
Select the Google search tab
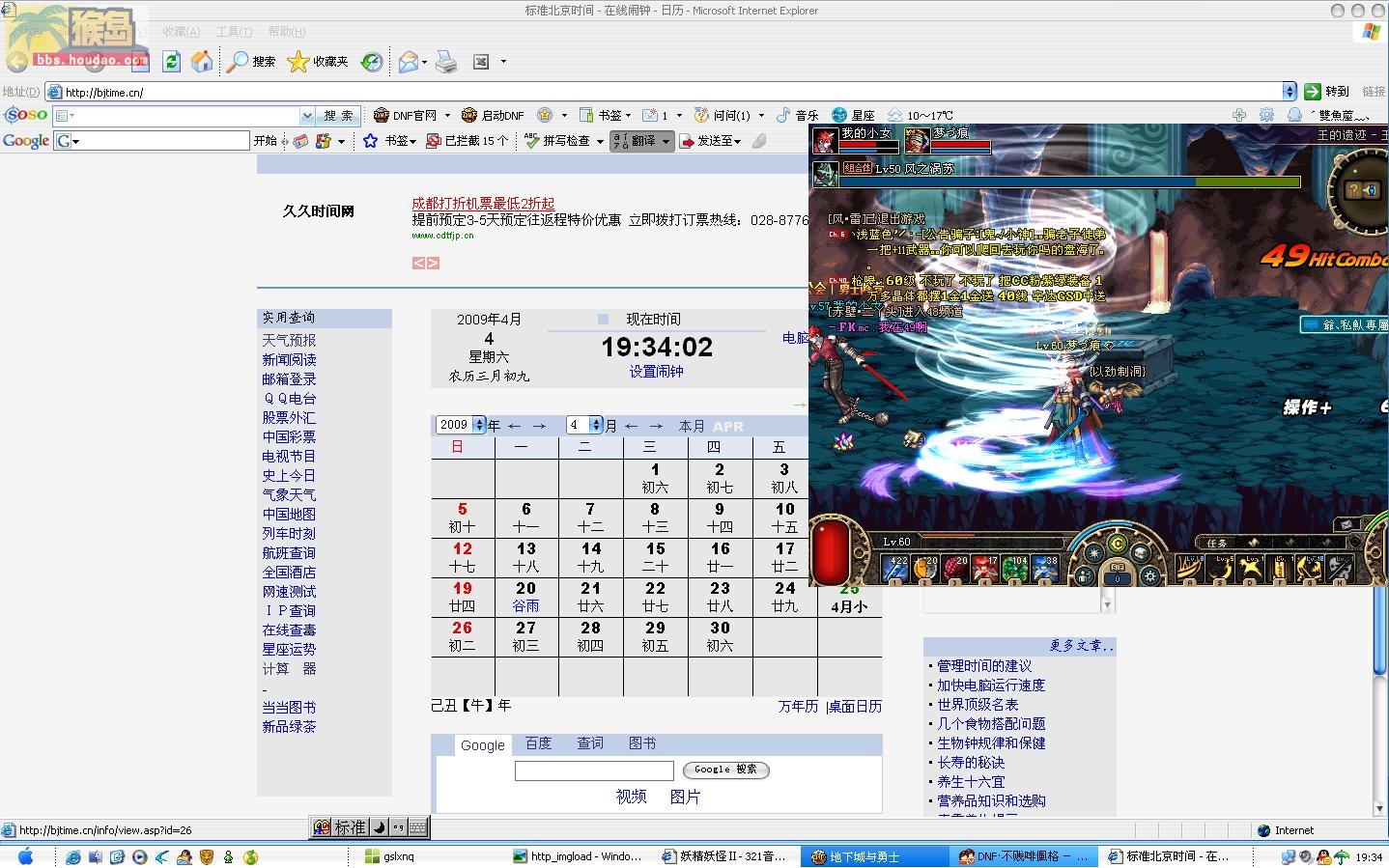[x=483, y=744]
